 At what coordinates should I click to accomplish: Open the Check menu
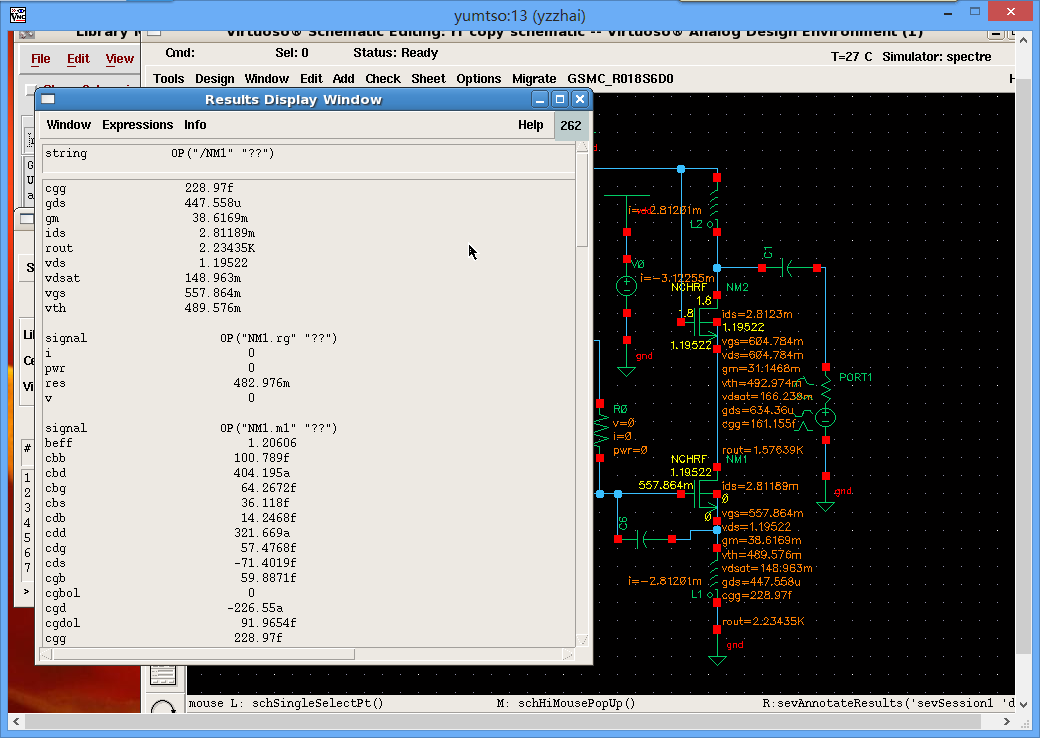383,79
